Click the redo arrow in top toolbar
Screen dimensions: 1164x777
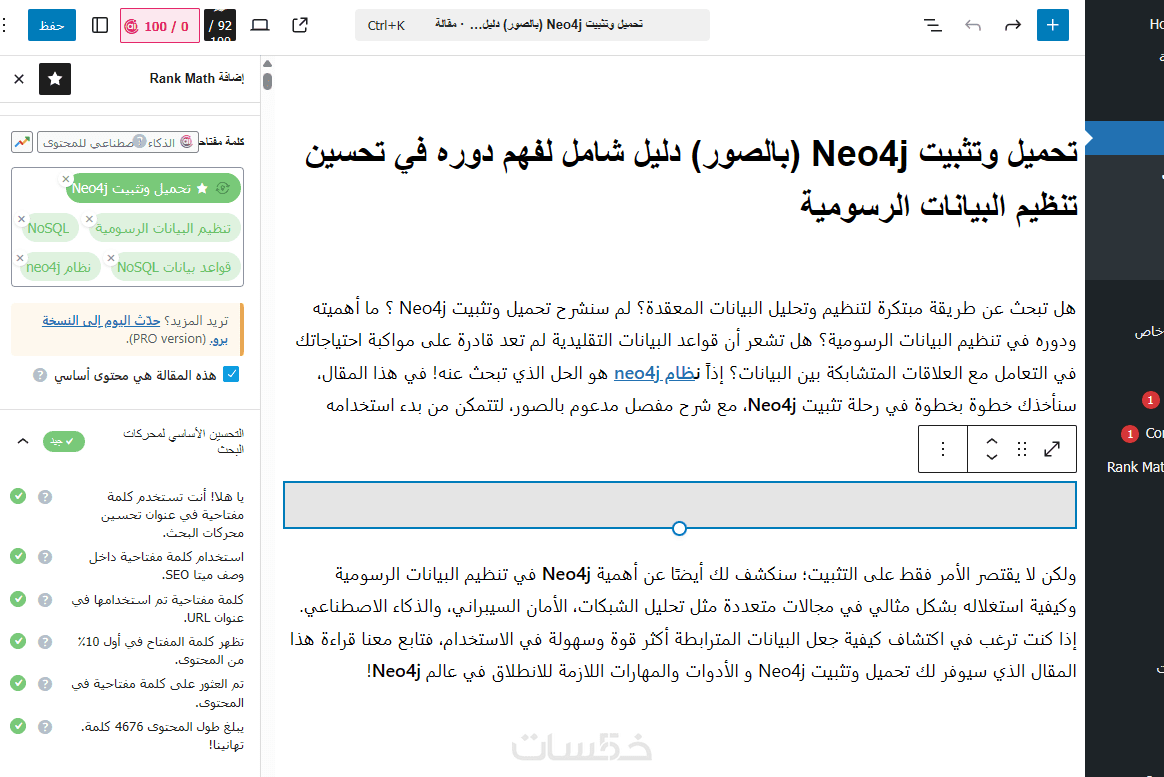coord(1013,25)
